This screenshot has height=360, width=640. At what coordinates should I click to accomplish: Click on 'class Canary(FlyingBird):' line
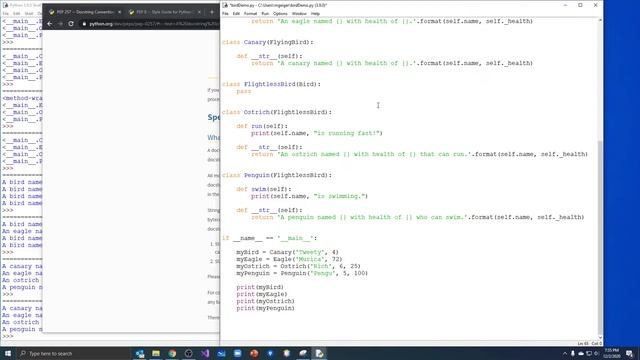click(x=268, y=42)
